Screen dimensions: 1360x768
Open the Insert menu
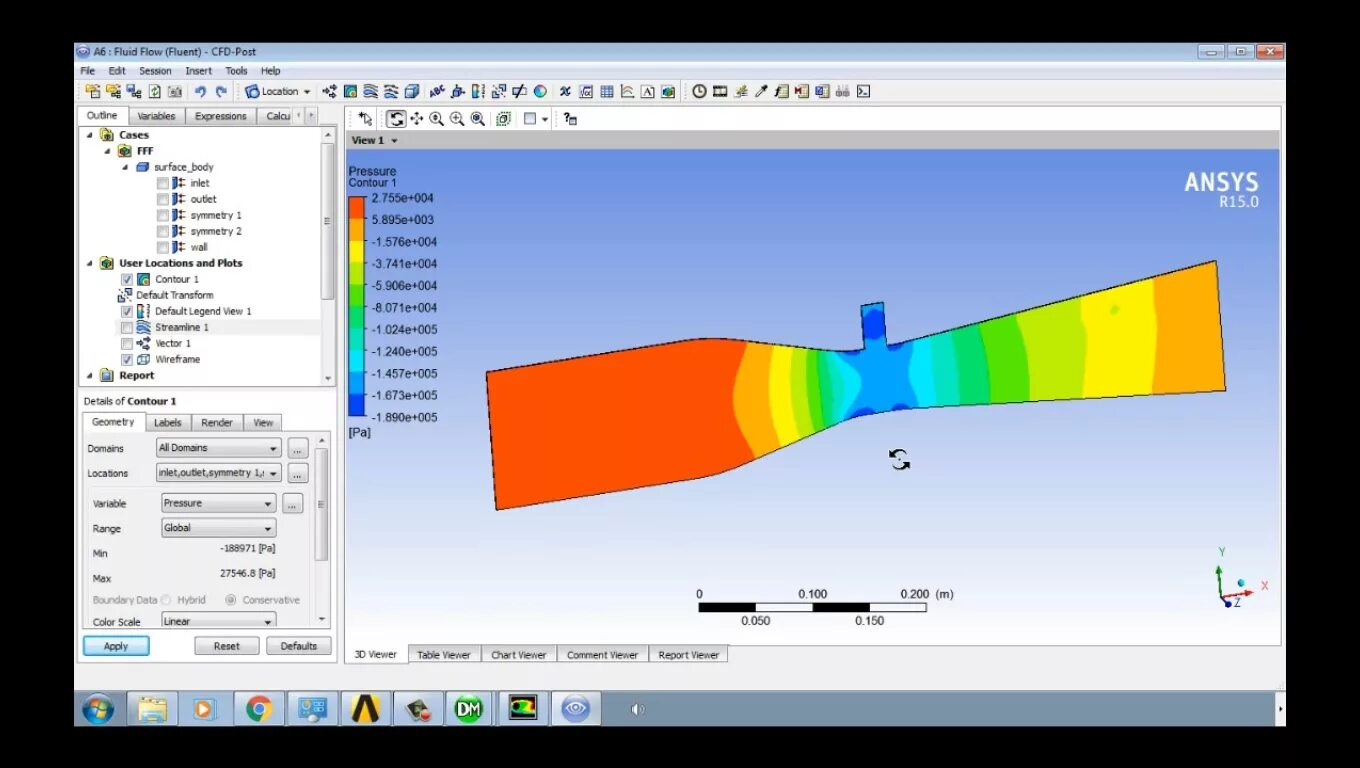[198, 71]
